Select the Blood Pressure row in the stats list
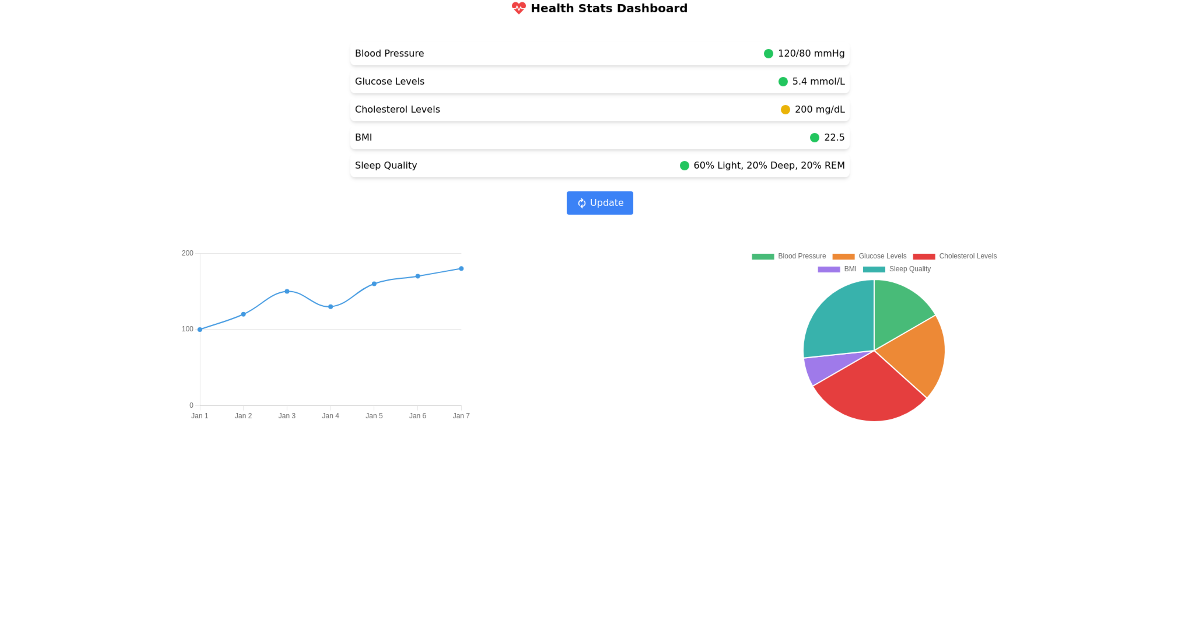The height and width of the screenshot is (630, 1200). [500, 53]
